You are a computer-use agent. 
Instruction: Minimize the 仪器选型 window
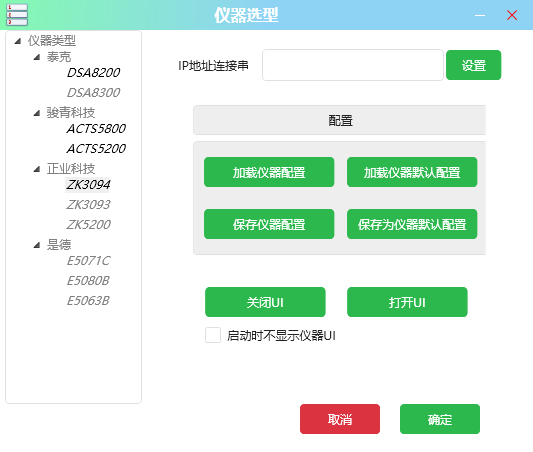click(480, 15)
